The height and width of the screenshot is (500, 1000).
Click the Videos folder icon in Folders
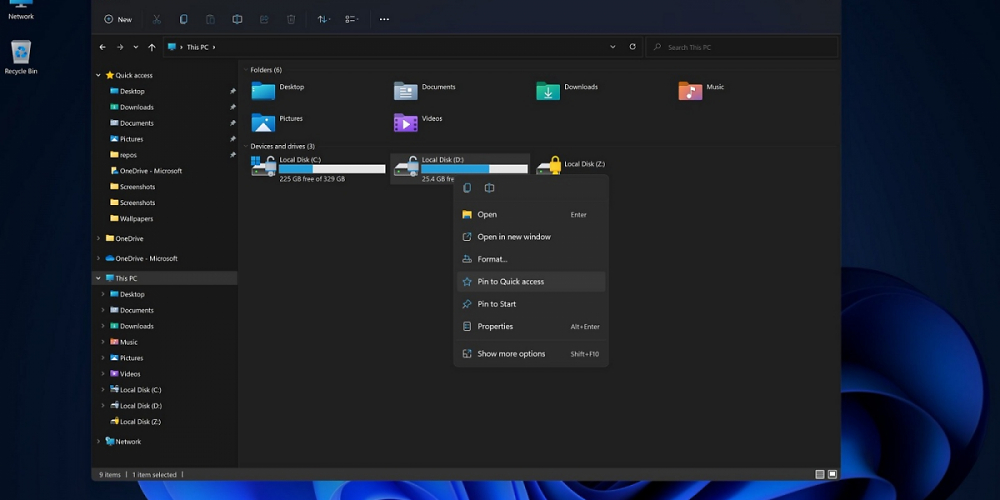point(406,122)
